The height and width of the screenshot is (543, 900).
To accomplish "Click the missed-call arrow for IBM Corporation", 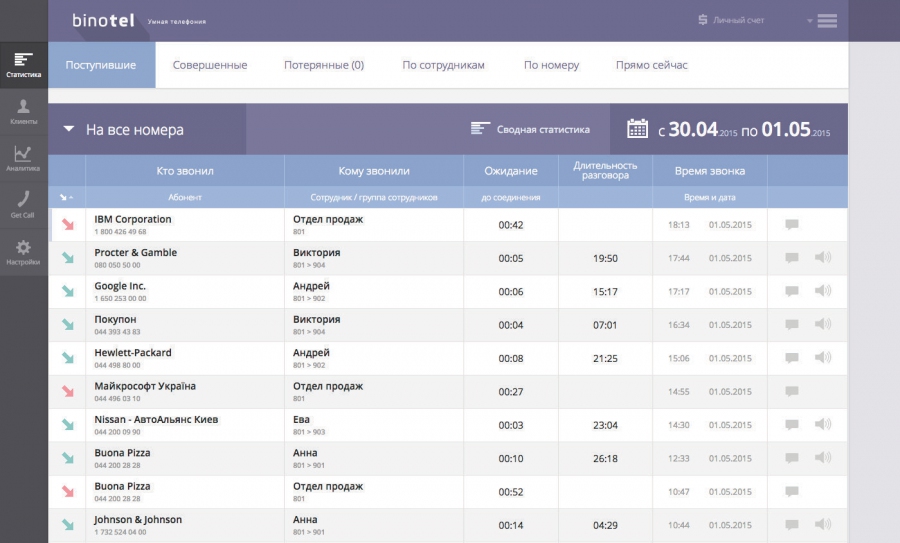I will pyautogui.click(x=68, y=224).
